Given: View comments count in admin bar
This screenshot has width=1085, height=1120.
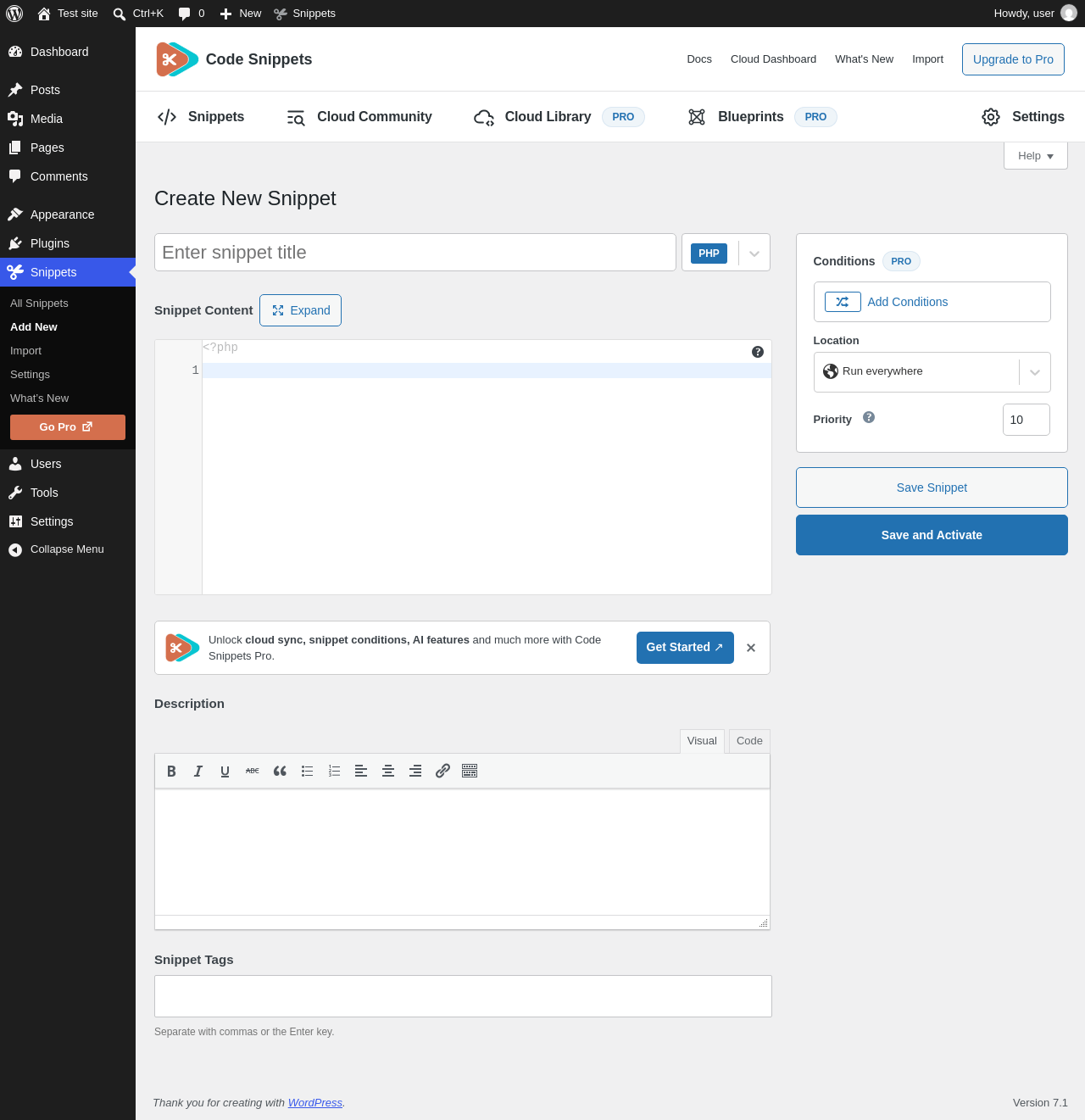Looking at the screenshot, I should pos(192,14).
